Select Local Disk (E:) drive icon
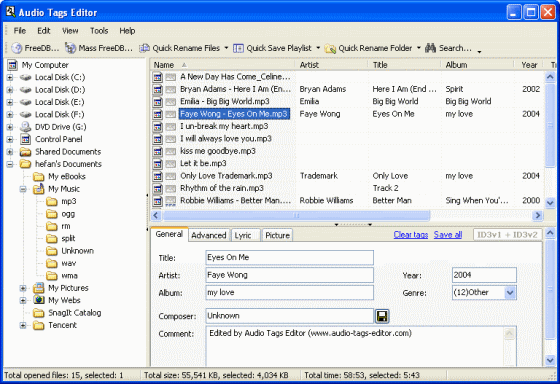560x384 pixels. [26, 102]
